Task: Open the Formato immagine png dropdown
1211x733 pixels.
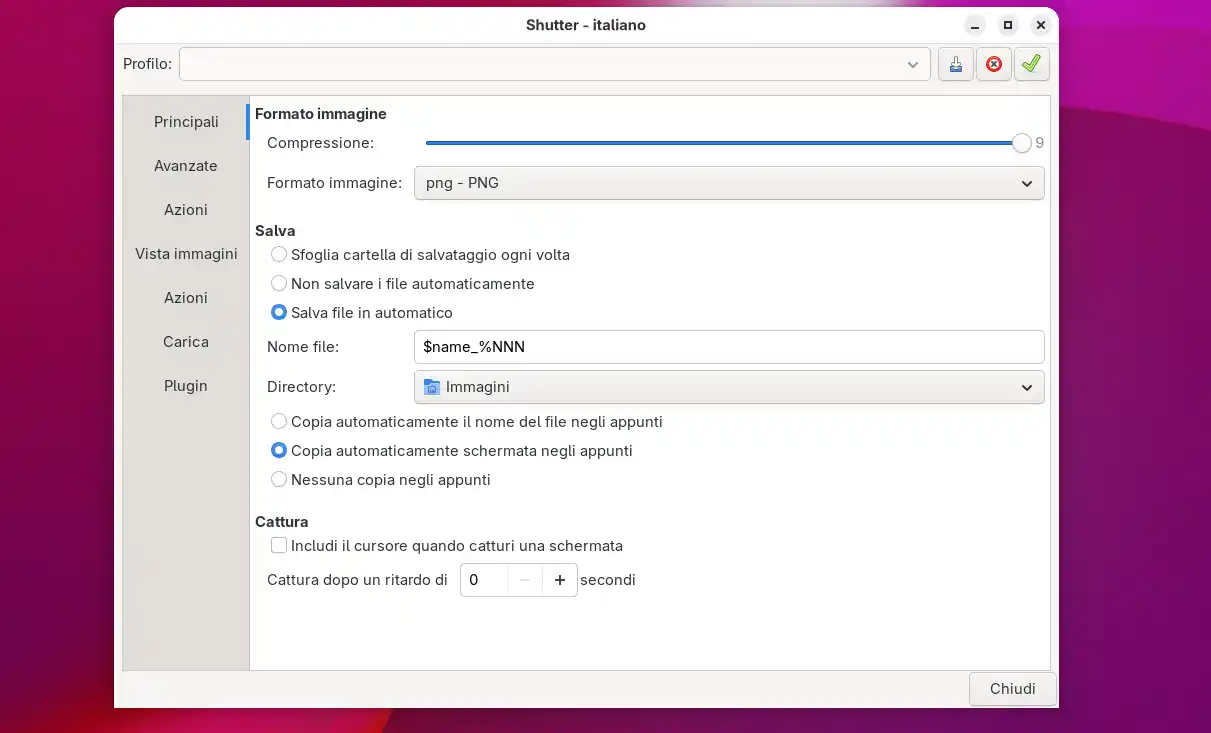Action: (x=729, y=183)
